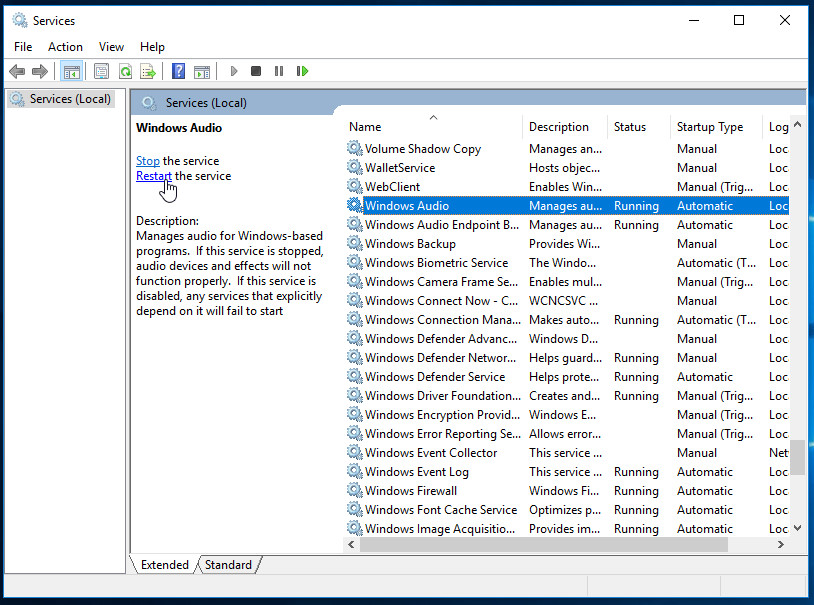This screenshot has width=814, height=605.
Task: Click the Stop the service link
Action: [x=148, y=161]
